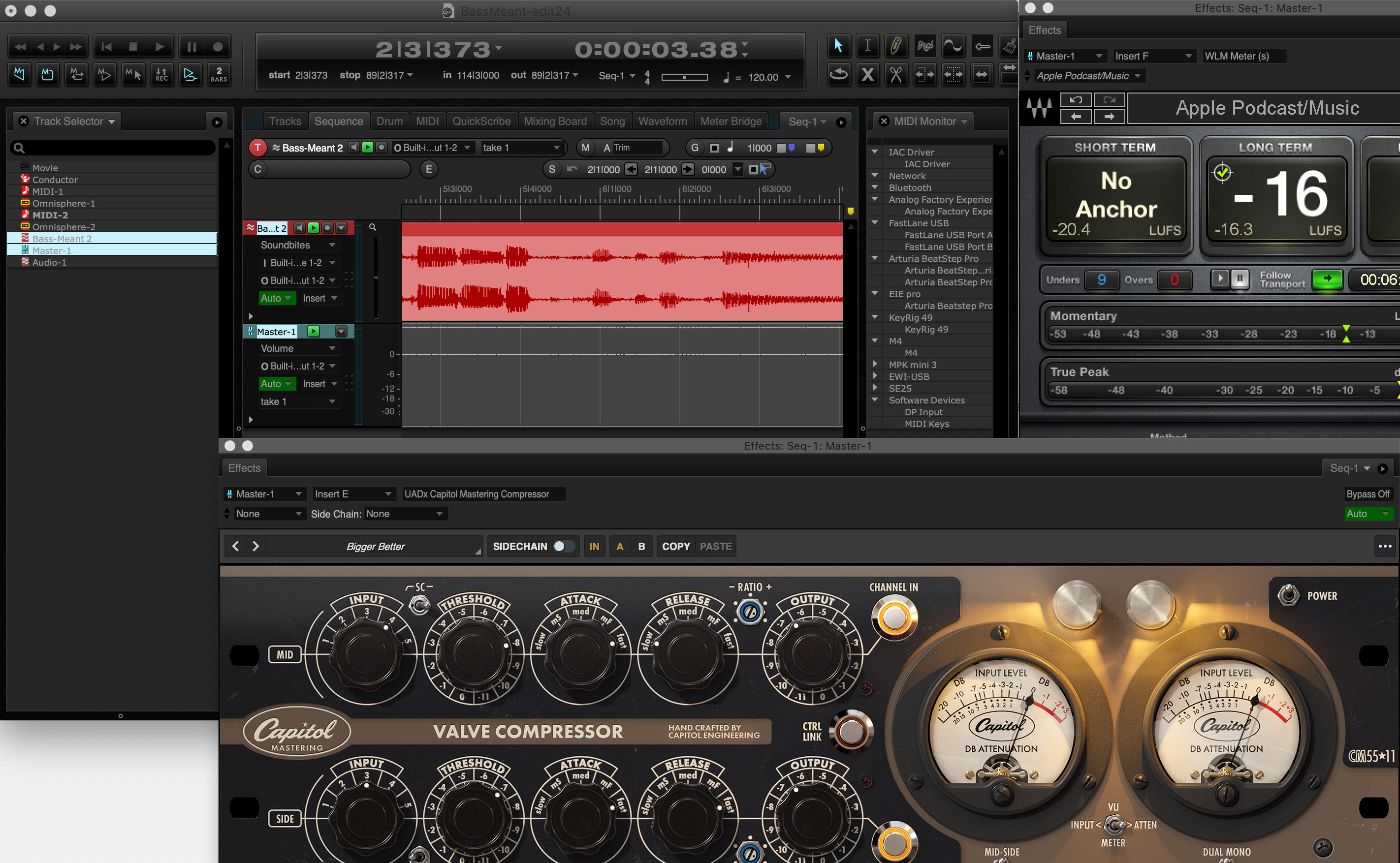Return to start with the rewind-to-beginning button
The image size is (1400, 863).
pyautogui.click(x=106, y=47)
